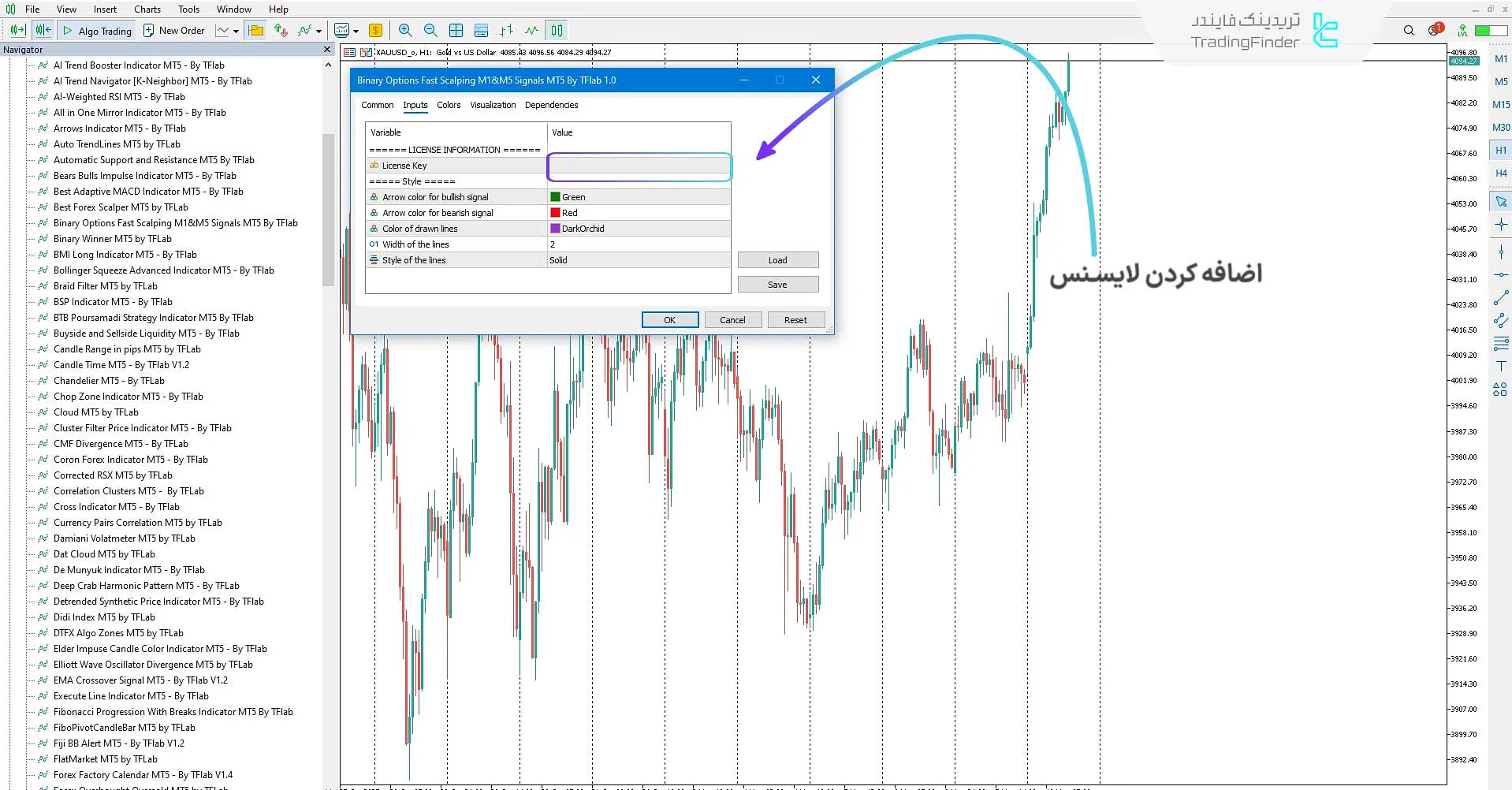
Task: Click the tile windows grid icon
Action: [x=456, y=31]
